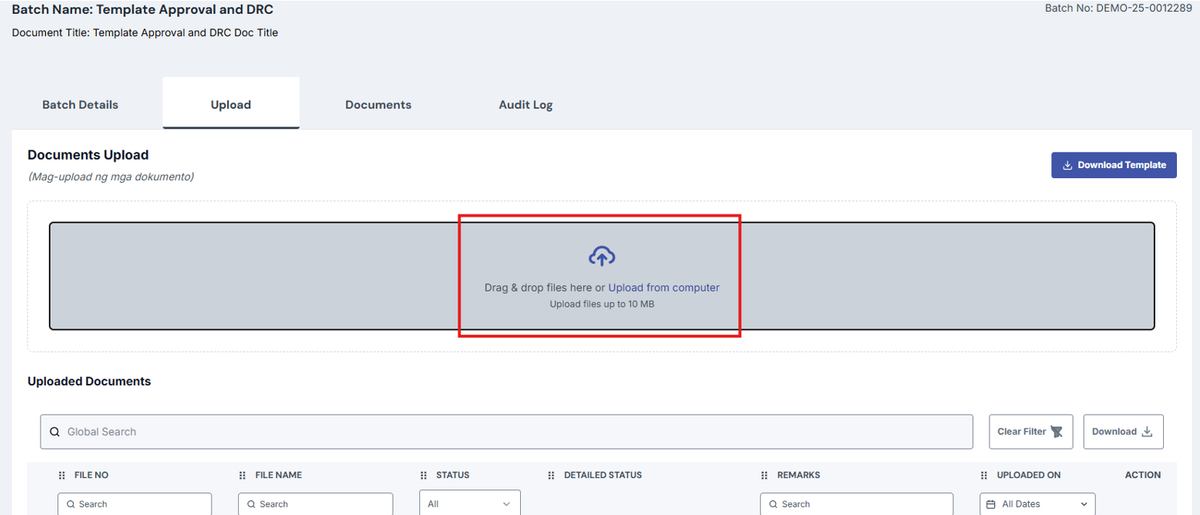Click the cloud upload icon
This screenshot has width=1200, height=515.
pyautogui.click(x=601, y=257)
